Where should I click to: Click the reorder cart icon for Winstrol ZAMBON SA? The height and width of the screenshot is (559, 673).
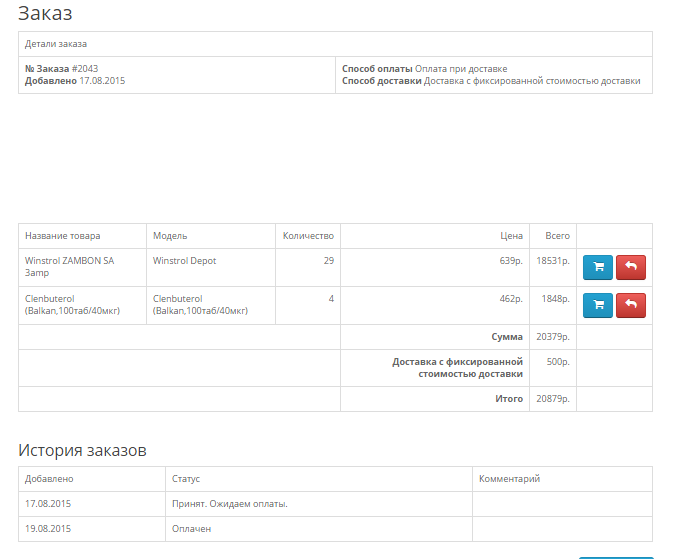point(597,267)
